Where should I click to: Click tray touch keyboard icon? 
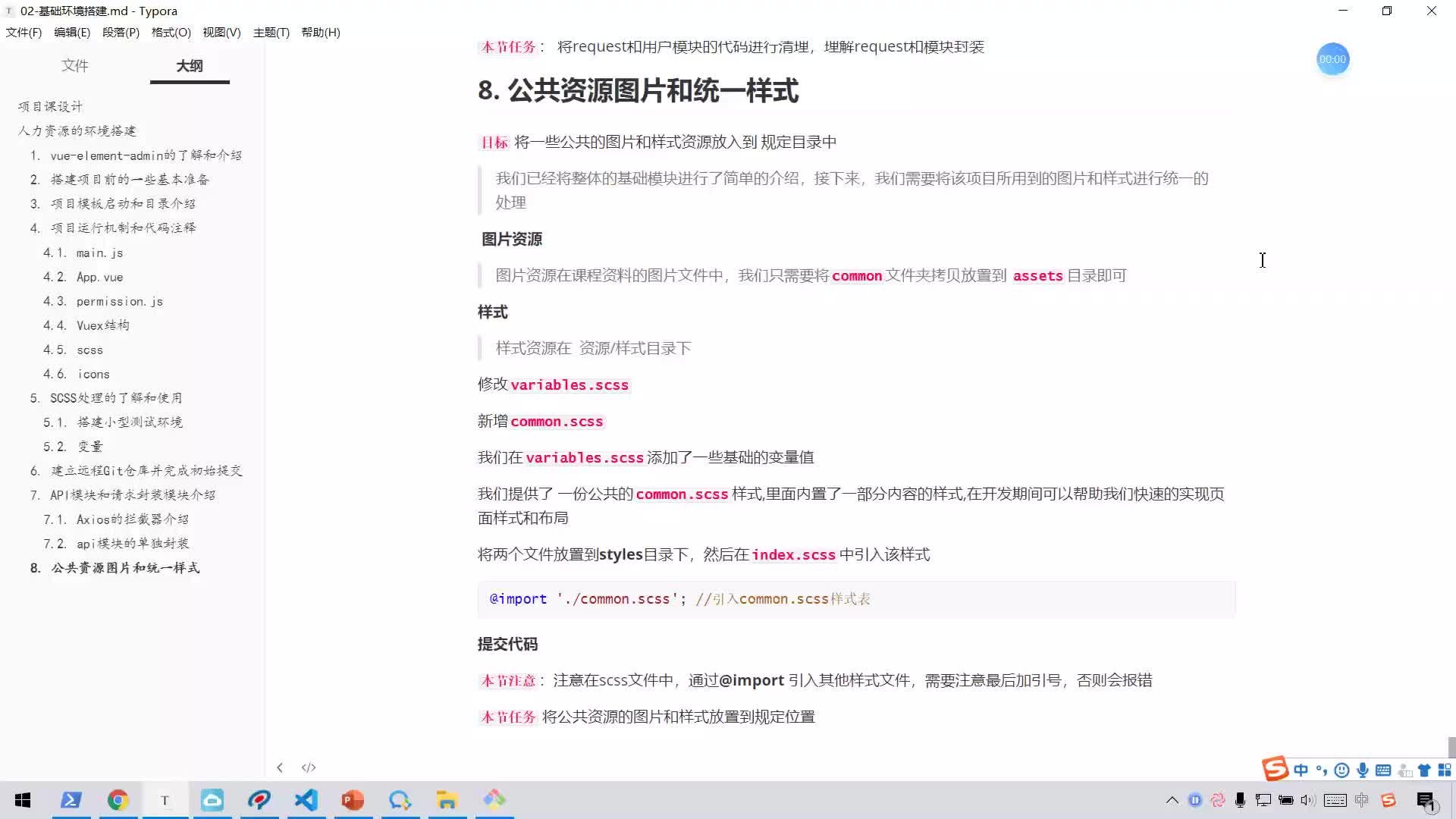1335,800
